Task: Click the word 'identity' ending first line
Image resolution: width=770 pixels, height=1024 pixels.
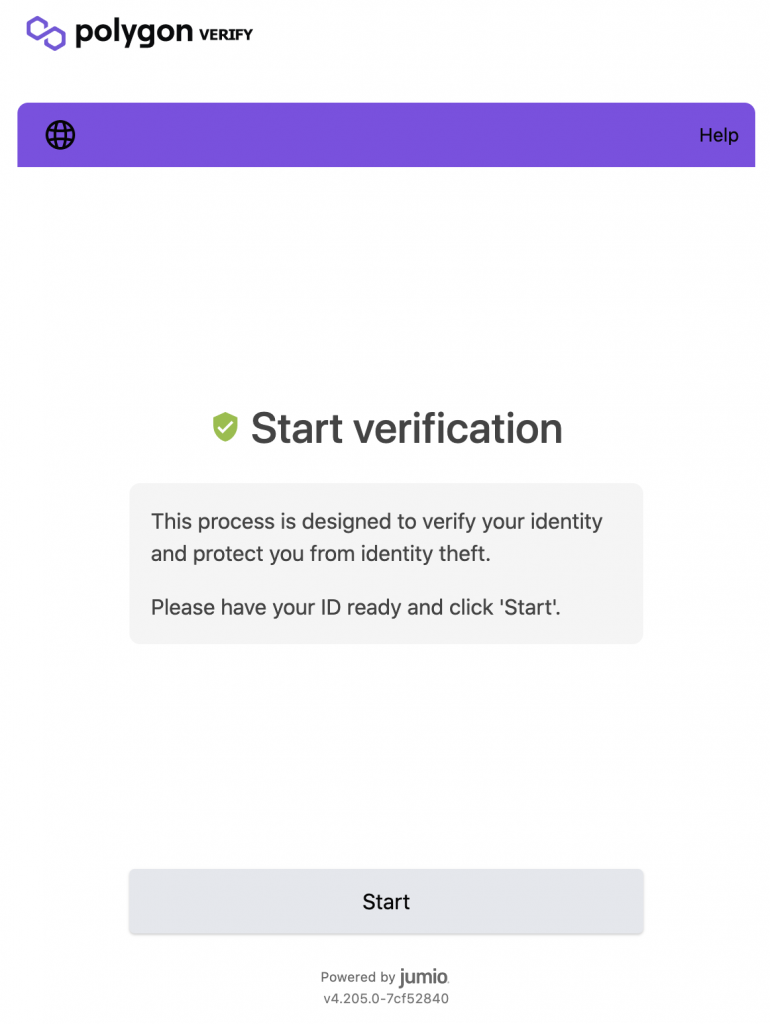Action: click(566, 522)
